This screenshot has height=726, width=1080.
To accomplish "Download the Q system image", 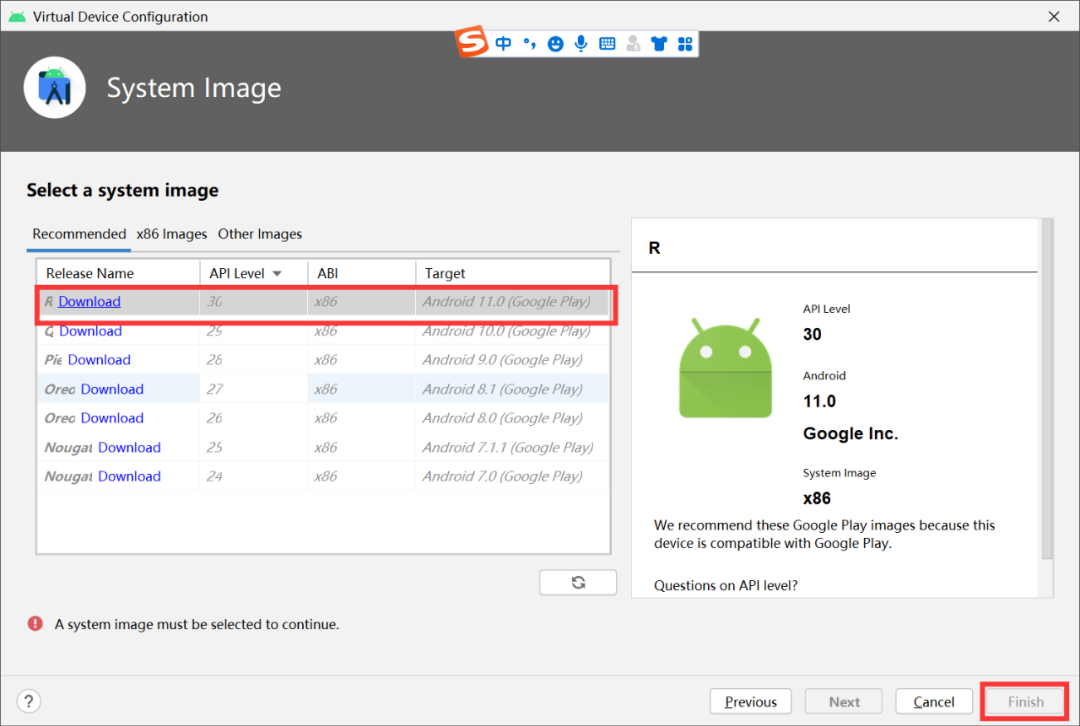I will point(90,331).
